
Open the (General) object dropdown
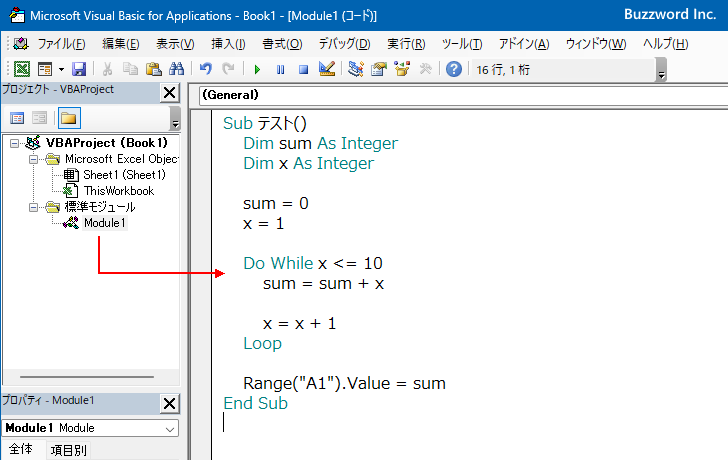tap(463, 95)
